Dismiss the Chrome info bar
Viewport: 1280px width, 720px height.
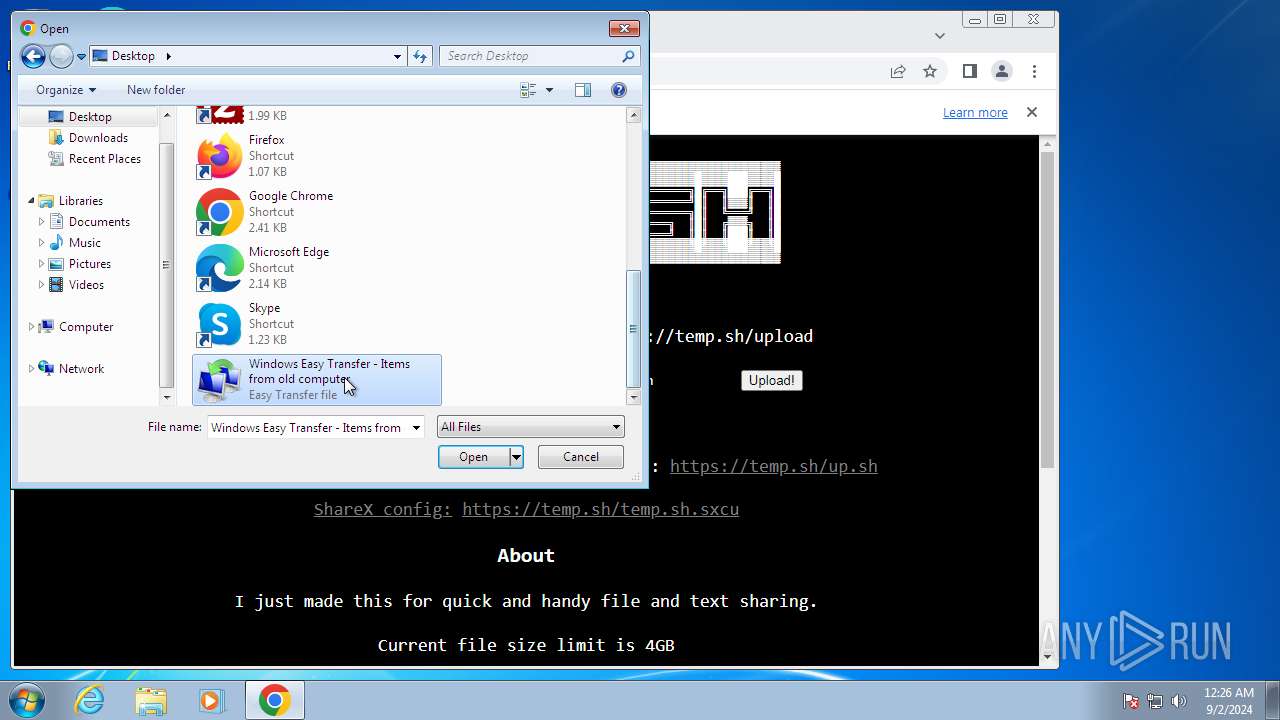pos(1032,112)
